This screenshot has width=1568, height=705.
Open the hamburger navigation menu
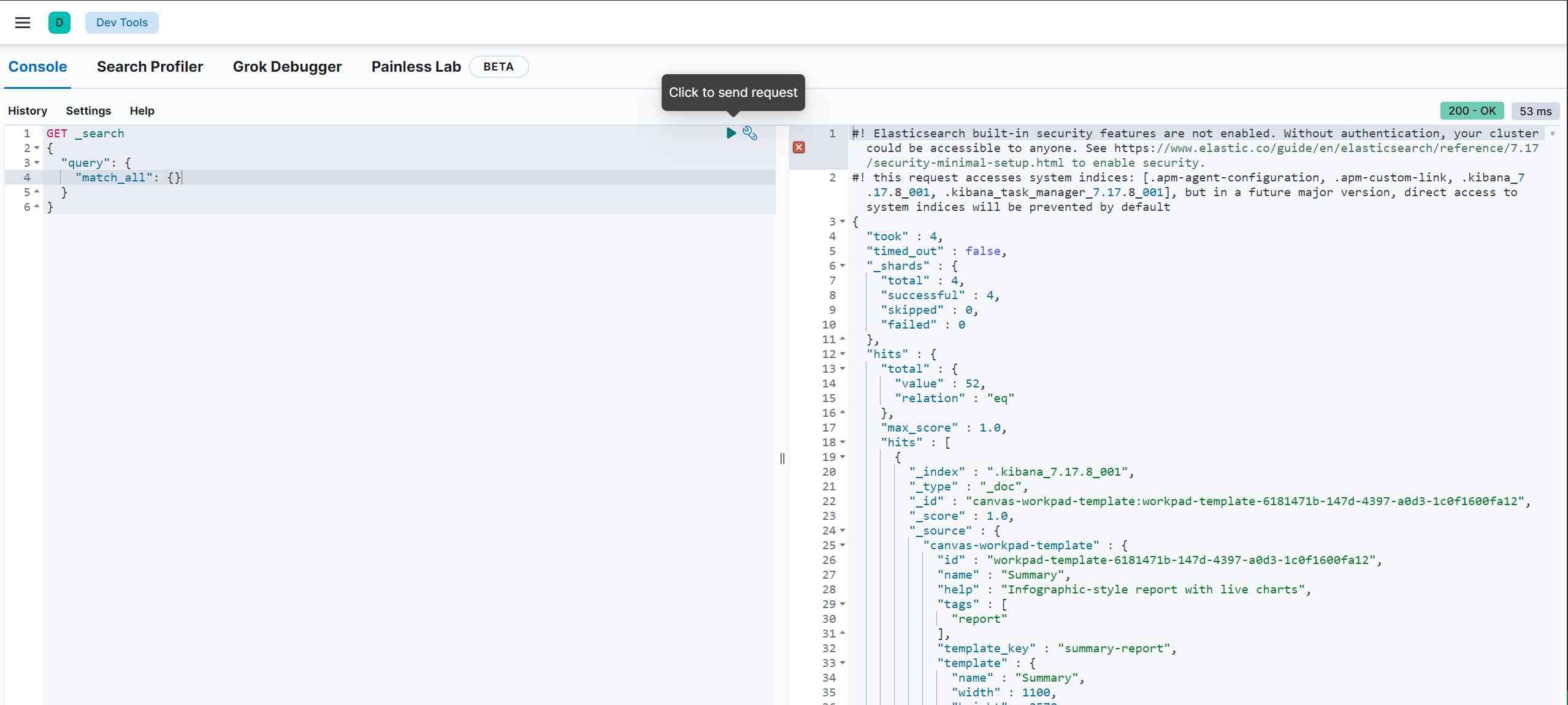23,23
